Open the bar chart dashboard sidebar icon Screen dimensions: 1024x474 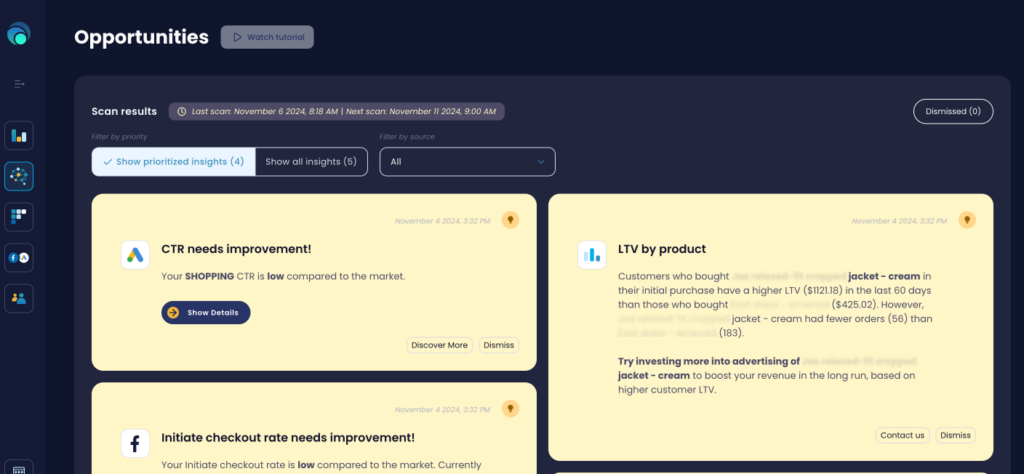[x=19, y=136]
